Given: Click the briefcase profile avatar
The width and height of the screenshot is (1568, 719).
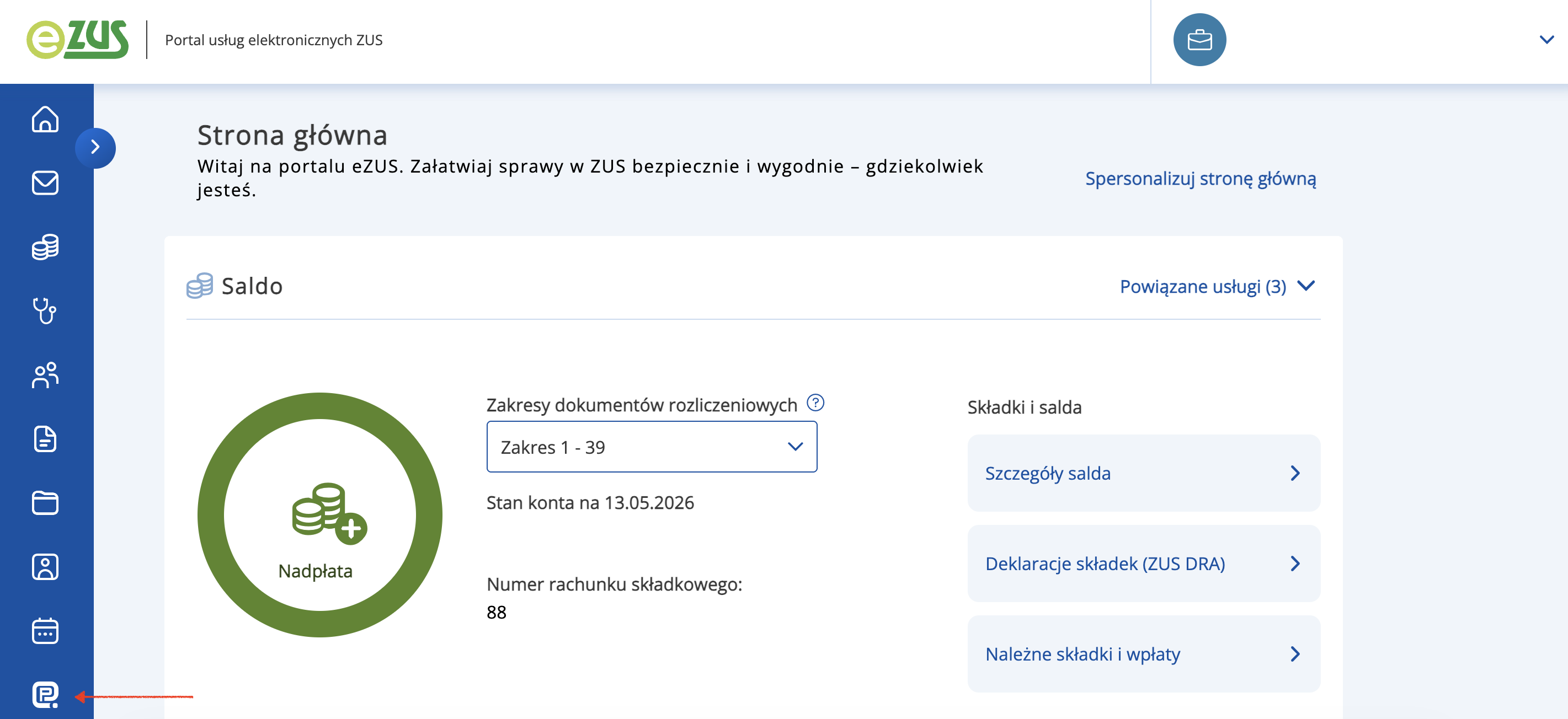Looking at the screenshot, I should pos(1200,40).
